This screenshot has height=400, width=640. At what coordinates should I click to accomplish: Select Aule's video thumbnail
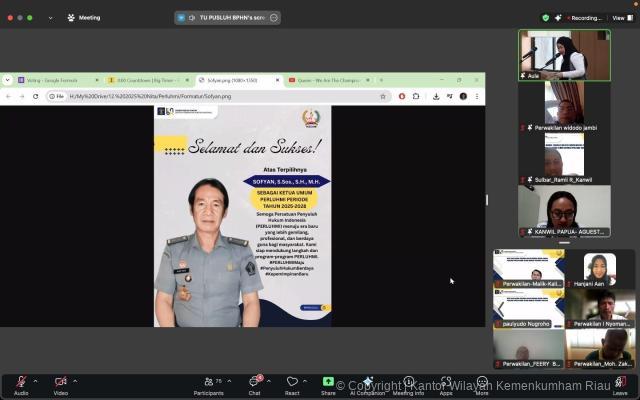[x=564, y=55]
